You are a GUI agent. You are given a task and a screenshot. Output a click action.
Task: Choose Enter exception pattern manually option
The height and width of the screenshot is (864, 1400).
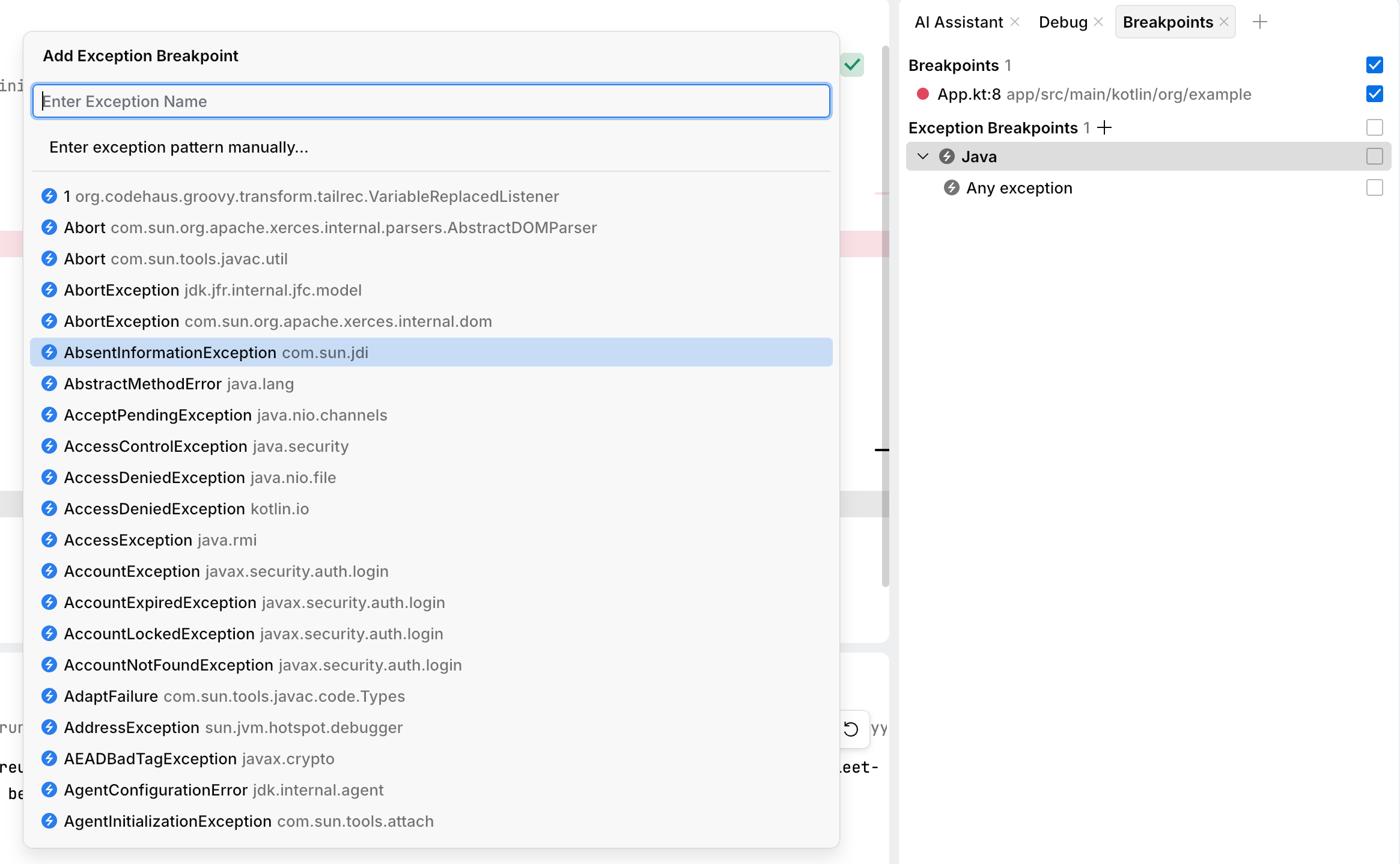pos(178,147)
